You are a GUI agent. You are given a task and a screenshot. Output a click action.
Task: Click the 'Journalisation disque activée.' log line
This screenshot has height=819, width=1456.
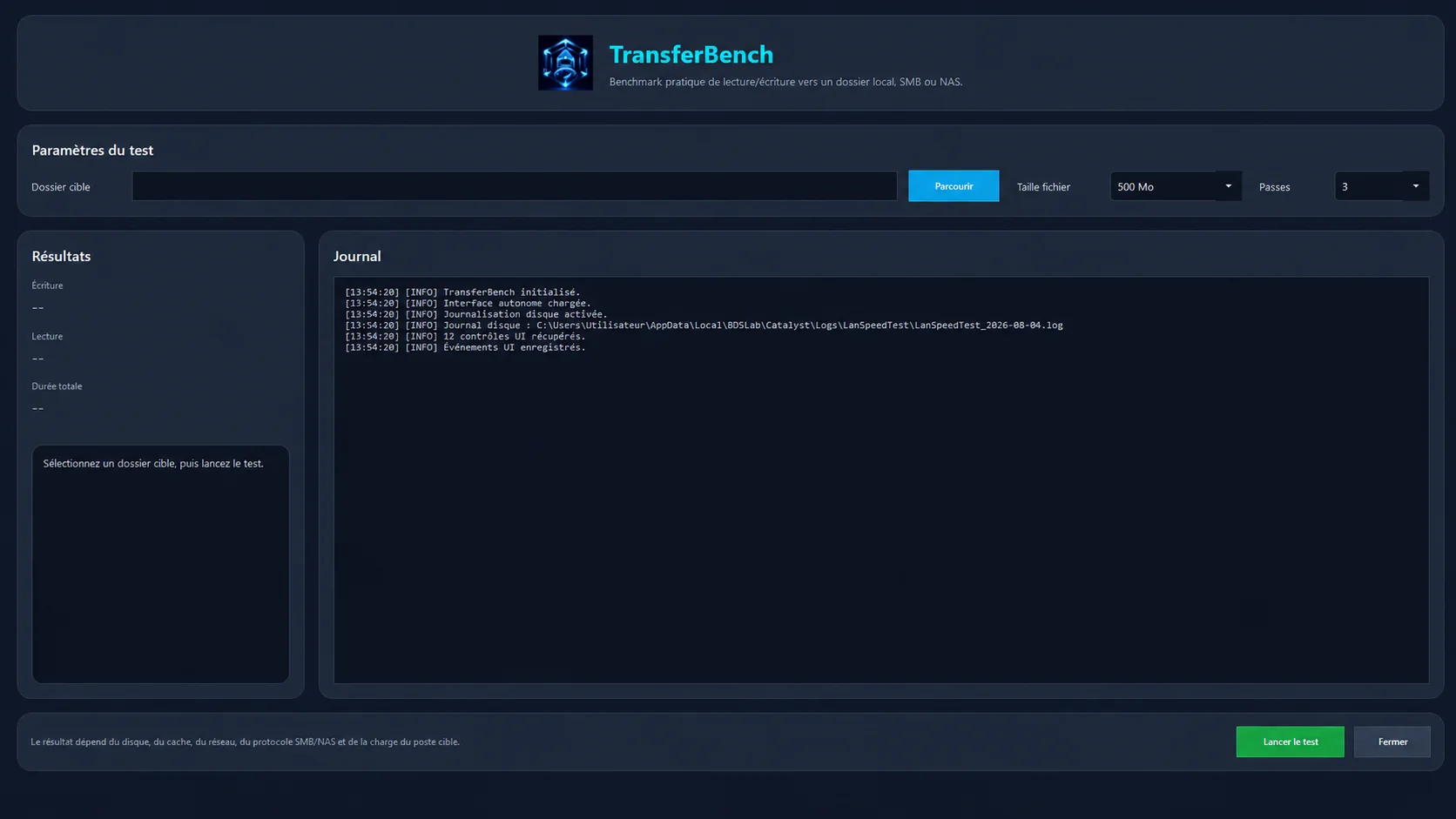(x=476, y=314)
